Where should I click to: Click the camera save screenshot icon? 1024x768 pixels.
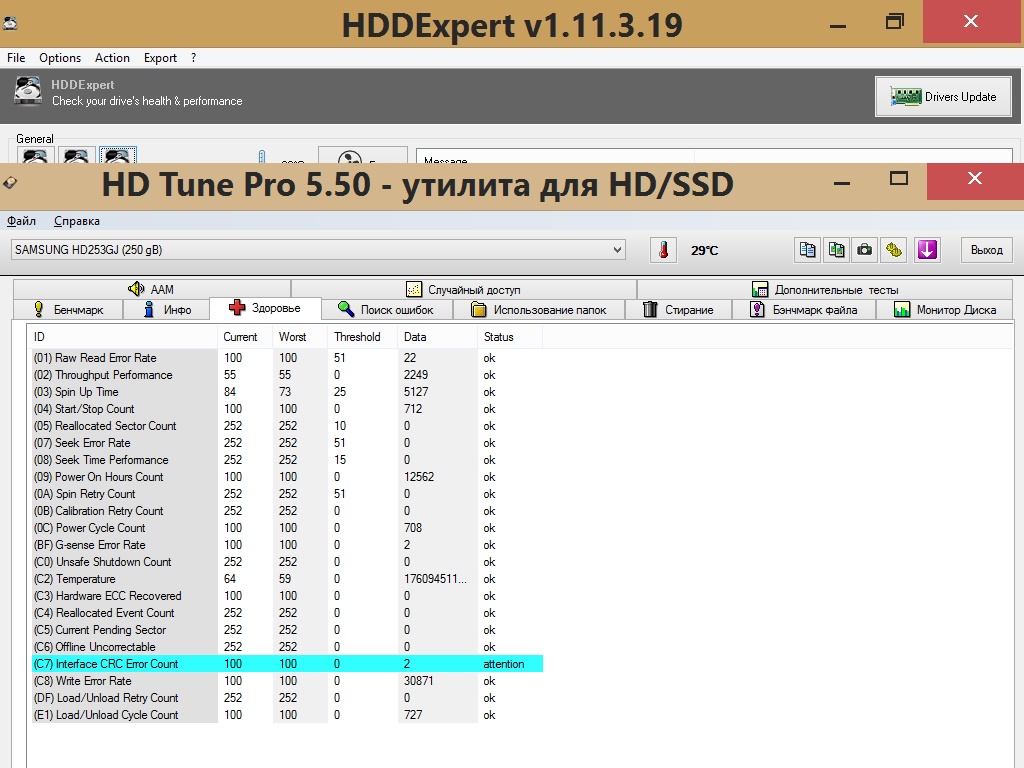tap(865, 250)
